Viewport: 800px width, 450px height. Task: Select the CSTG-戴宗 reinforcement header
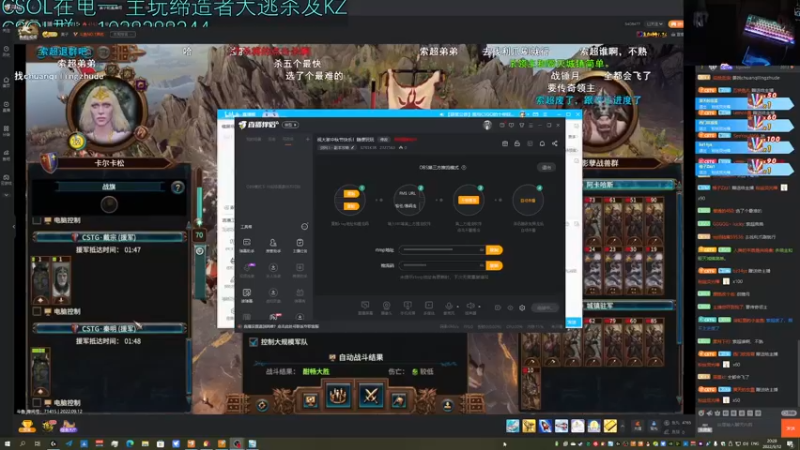coord(109,237)
